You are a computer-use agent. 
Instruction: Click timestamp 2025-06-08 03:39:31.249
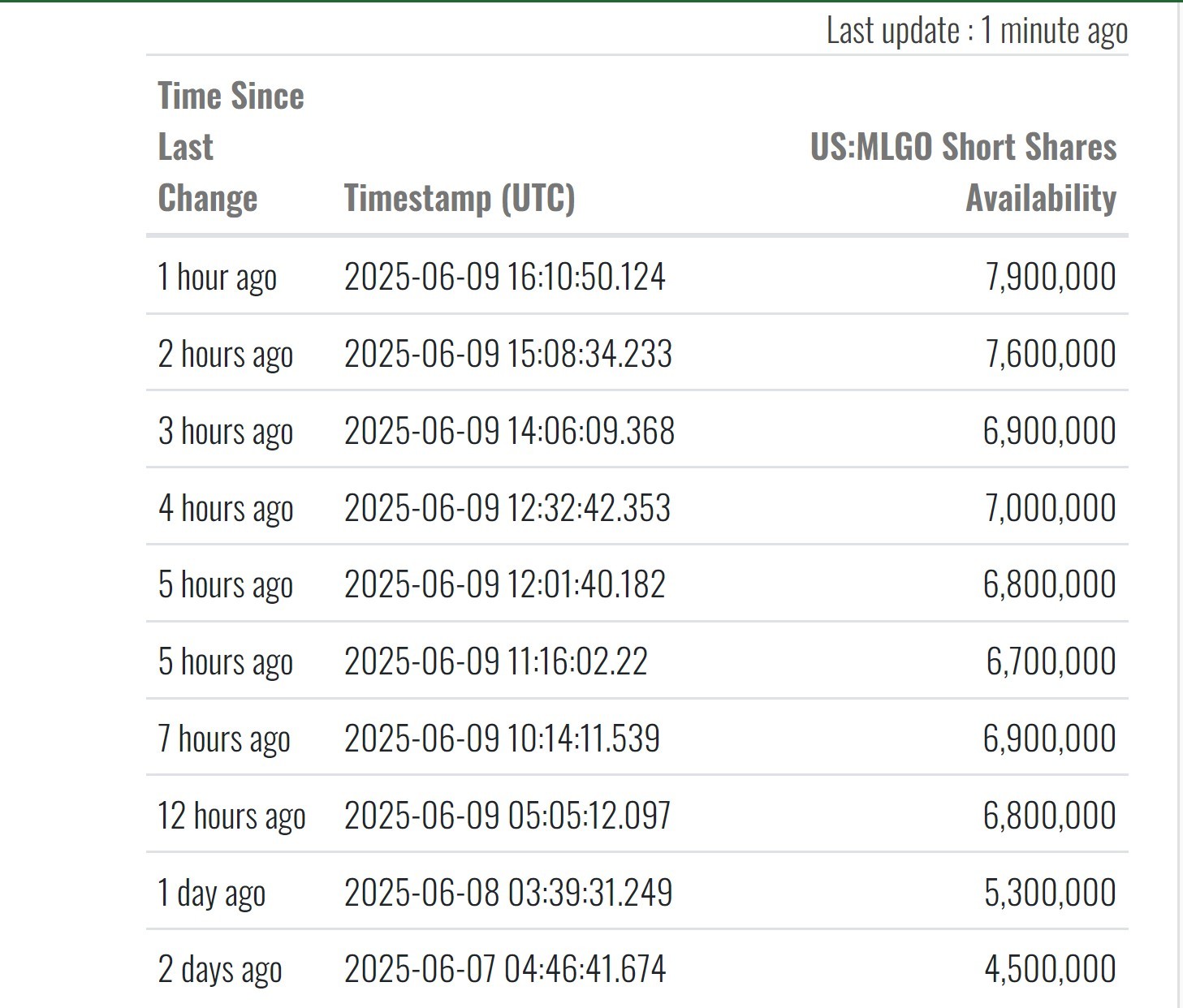pos(508,893)
